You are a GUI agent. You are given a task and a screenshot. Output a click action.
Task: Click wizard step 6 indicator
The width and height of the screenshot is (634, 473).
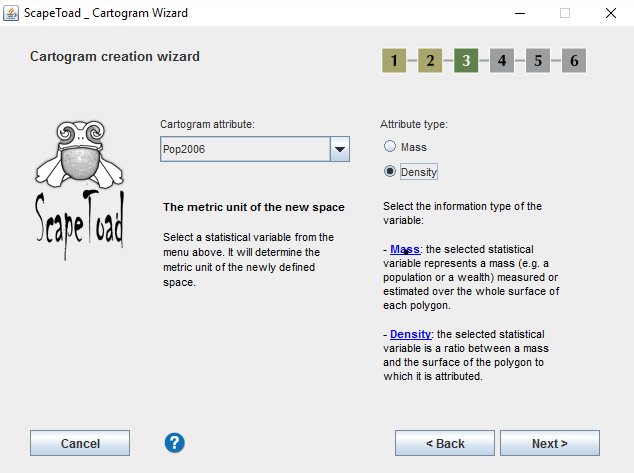click(574, 61)
